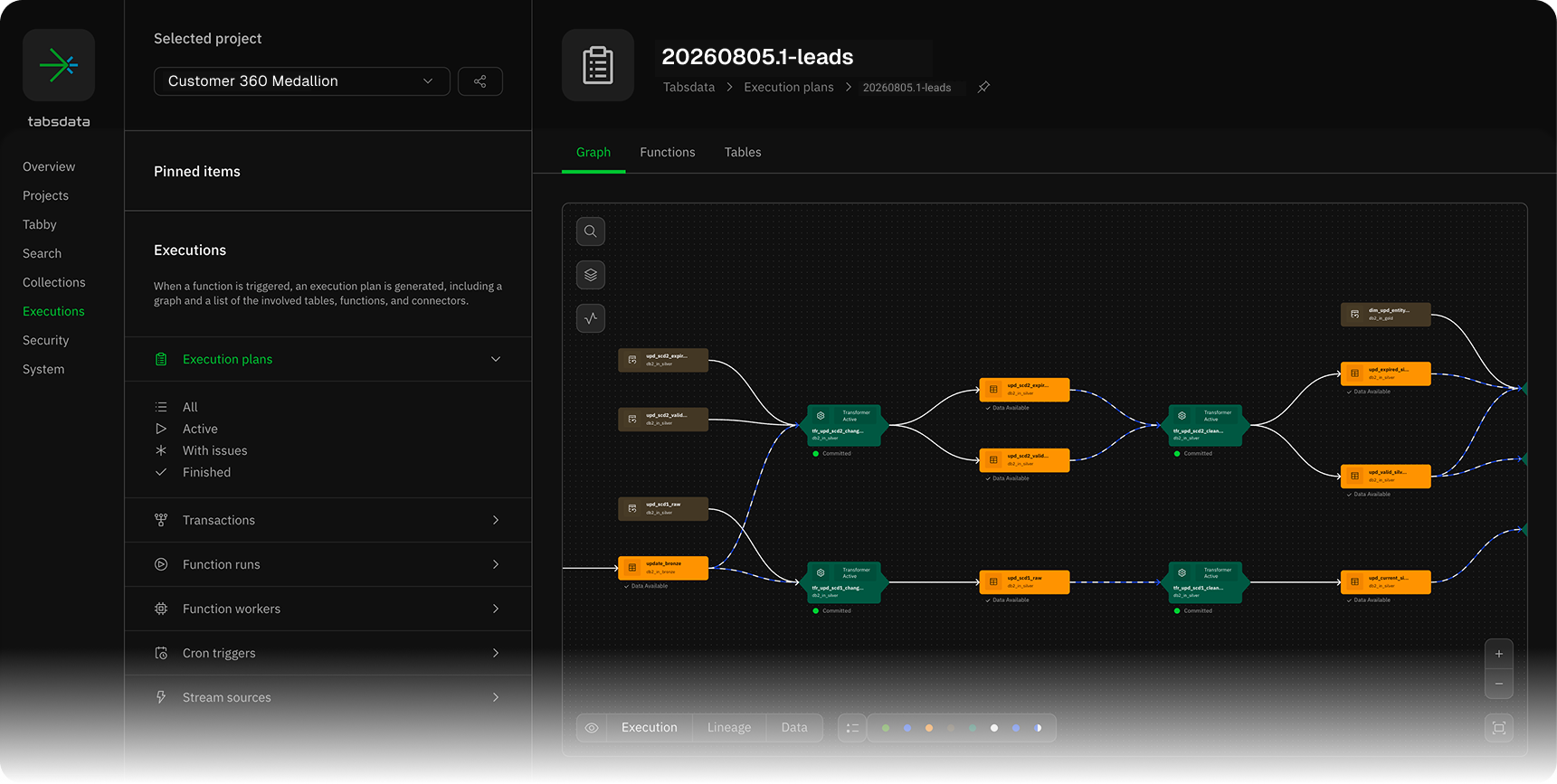Click the checkmark icon next to Finished
1557x784 pixels.
point(161,472)
